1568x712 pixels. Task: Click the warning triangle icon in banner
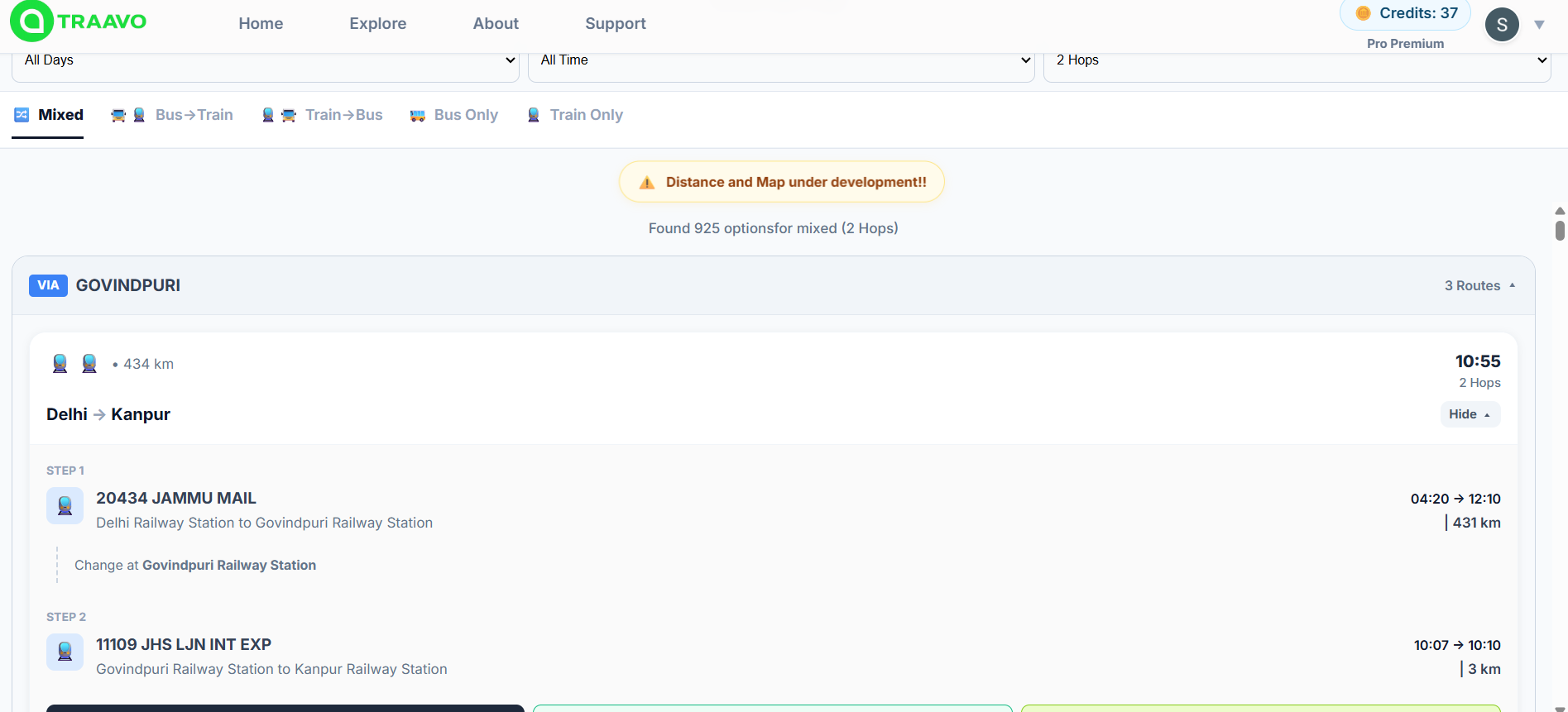647,183
